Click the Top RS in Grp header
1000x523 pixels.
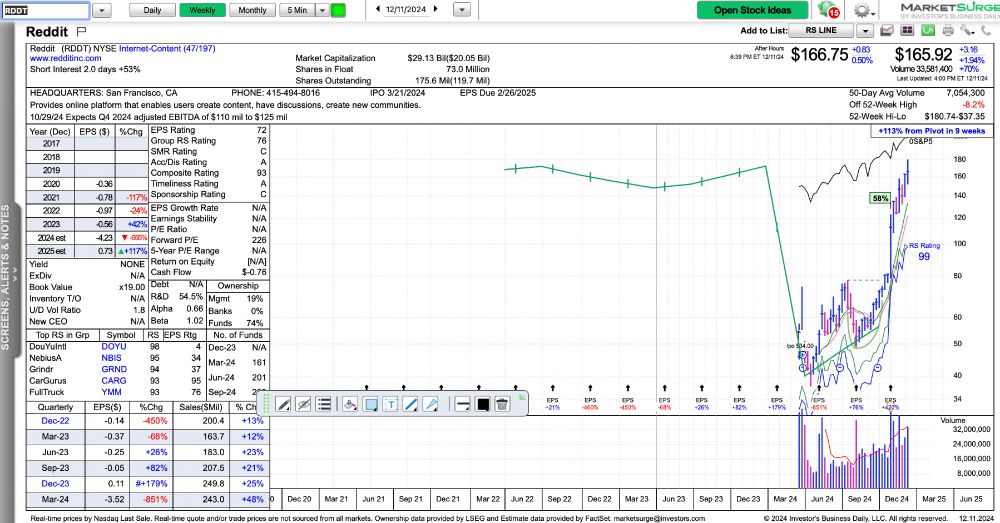[62, 335]
